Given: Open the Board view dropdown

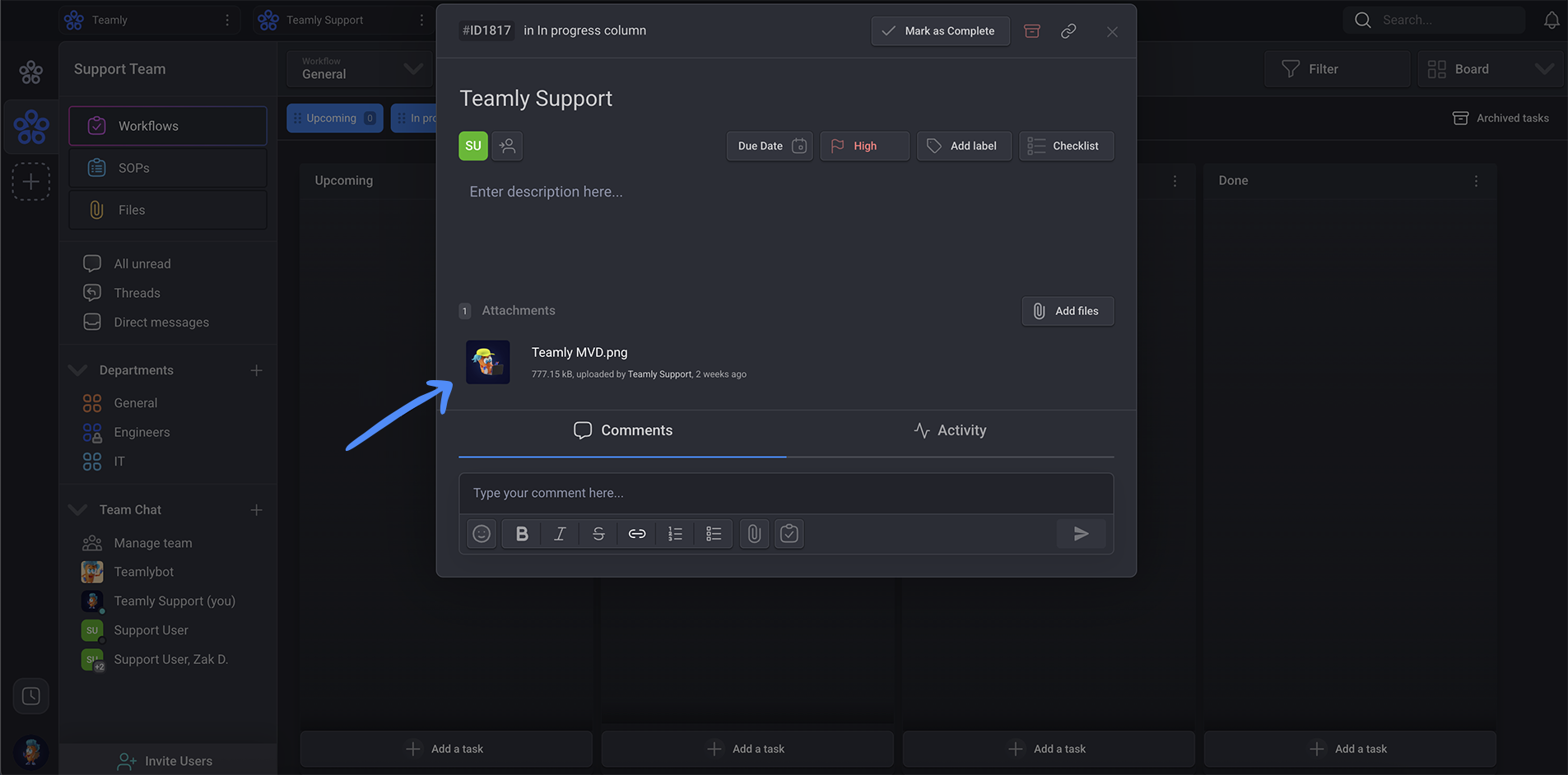Looking at the screenshot, I should coord(1491,69).
